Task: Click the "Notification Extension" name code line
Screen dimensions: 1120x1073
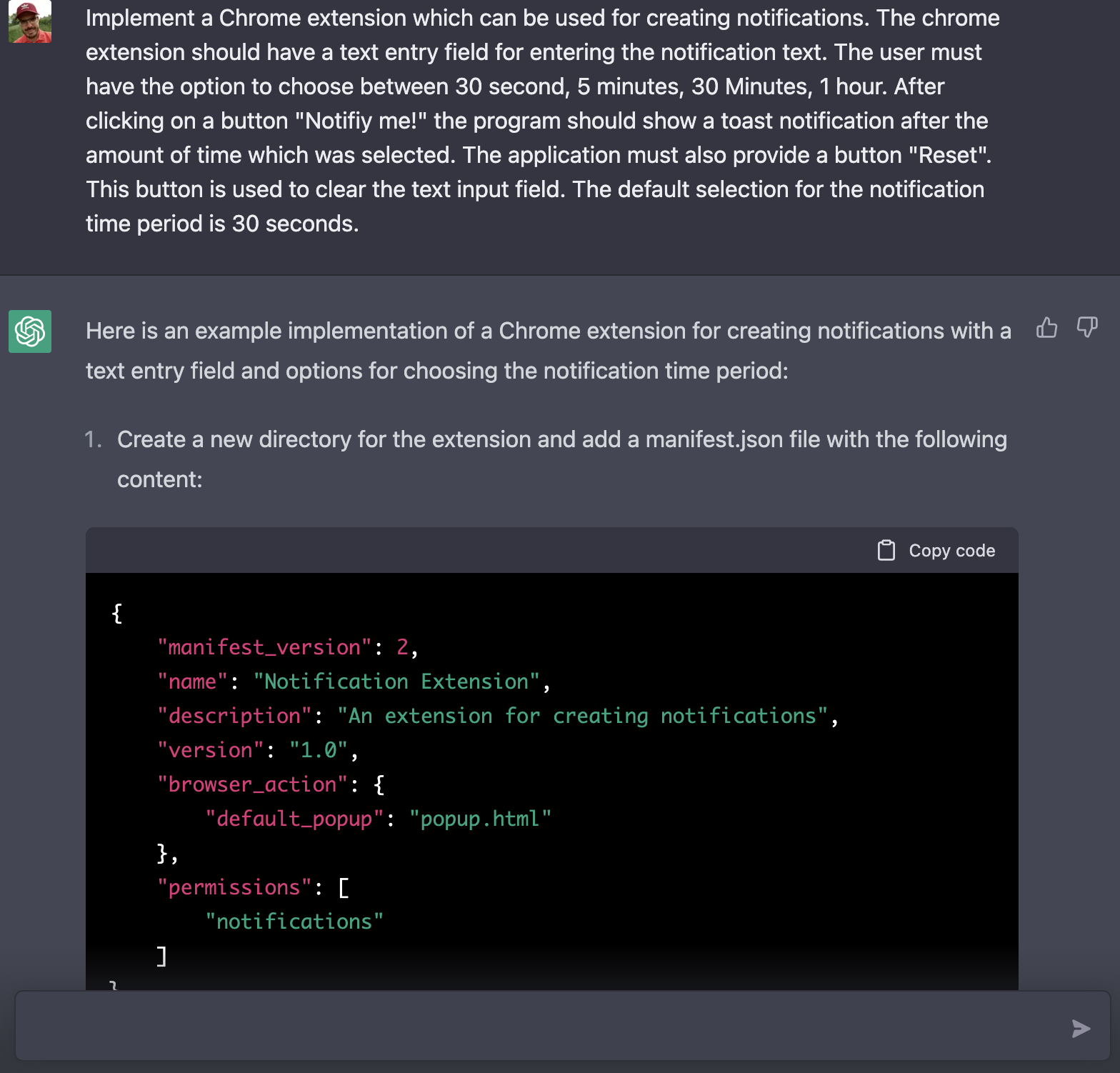Action: (354, 682)
